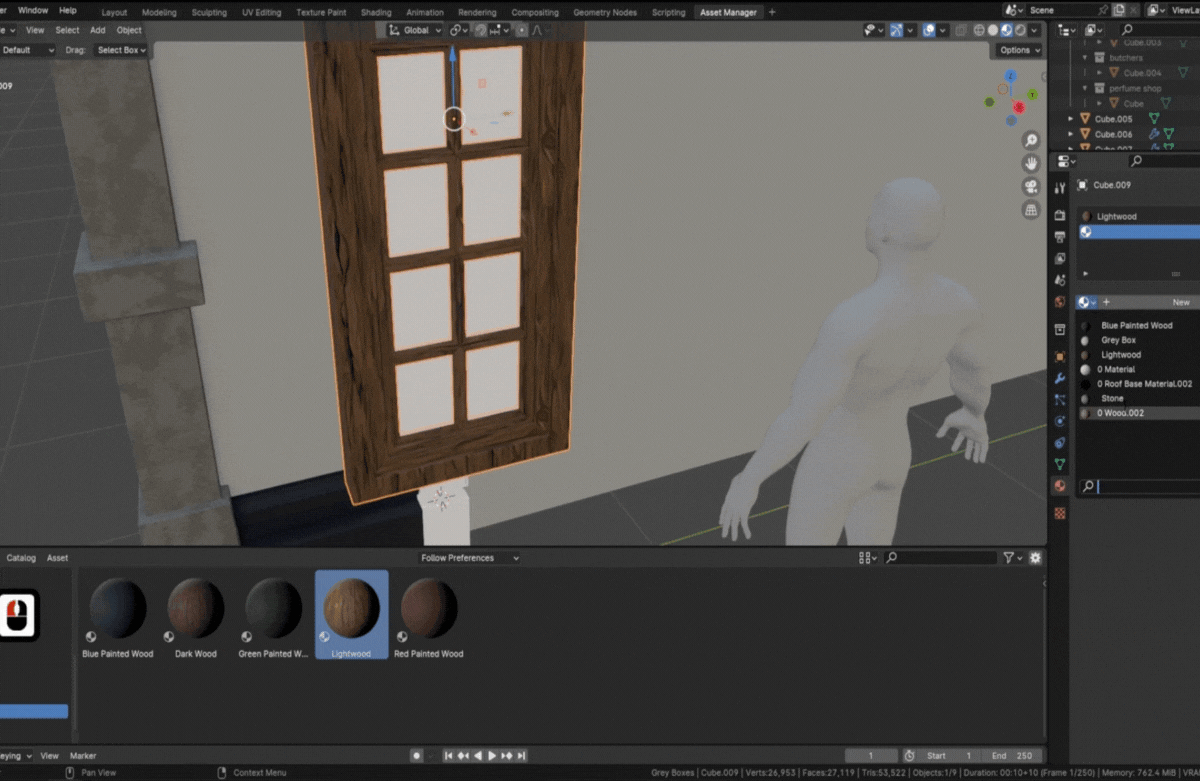Open the Material properties tab icon
The image size is (1200, 781).
click(1060, 486)
